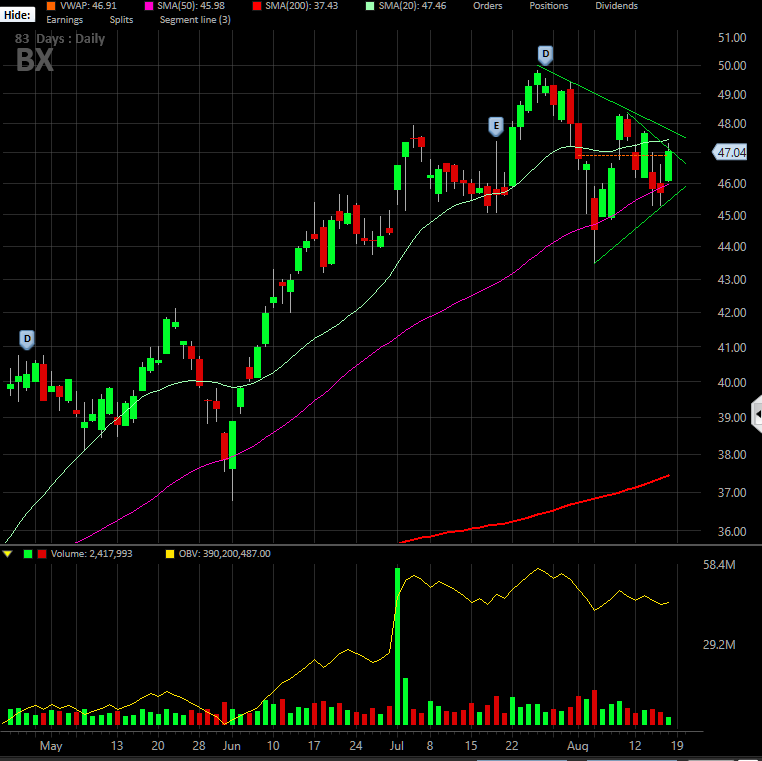Toggle Splits markers on chart
Image resolution: width=762 pixels, height=761 pixels.
(x=121, y=20)
